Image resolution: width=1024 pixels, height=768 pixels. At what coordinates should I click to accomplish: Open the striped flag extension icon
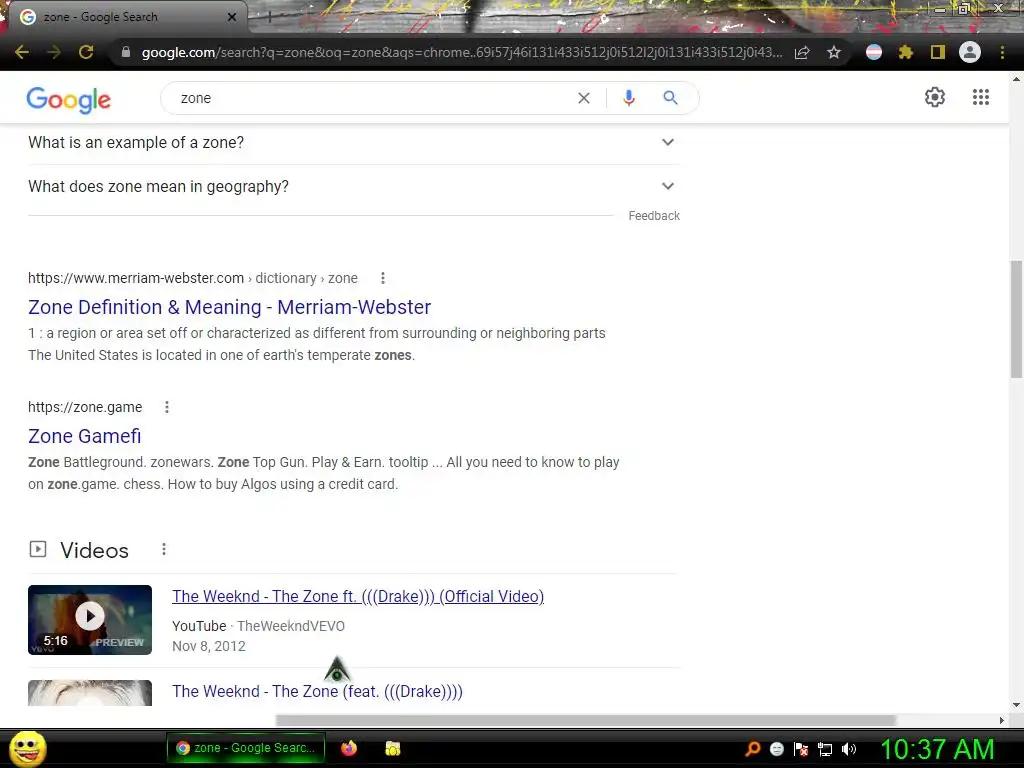874,52
